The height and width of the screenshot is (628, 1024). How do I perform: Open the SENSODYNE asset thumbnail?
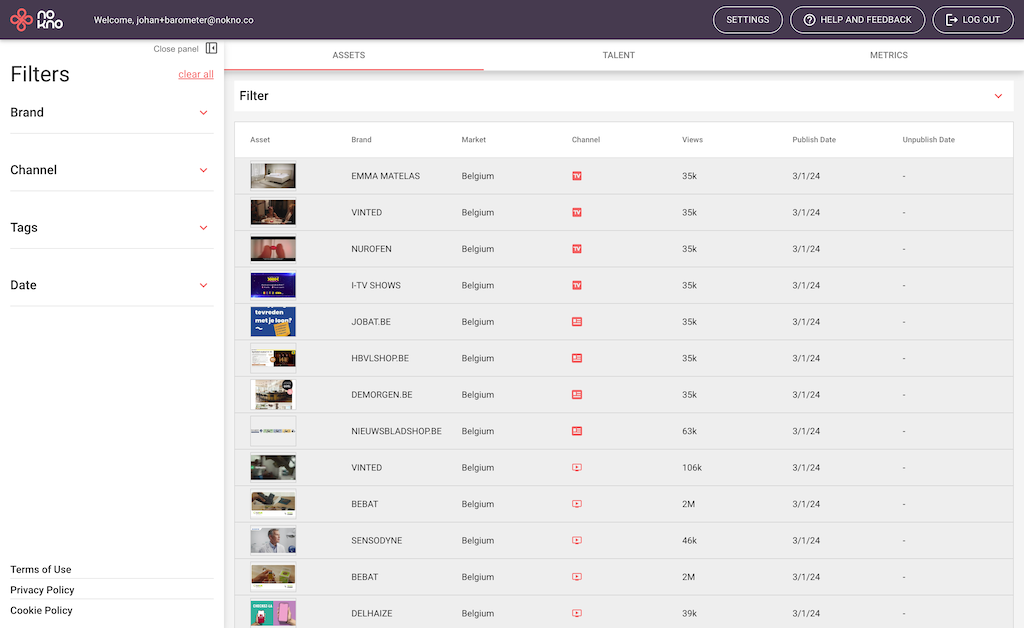[273, 541]
